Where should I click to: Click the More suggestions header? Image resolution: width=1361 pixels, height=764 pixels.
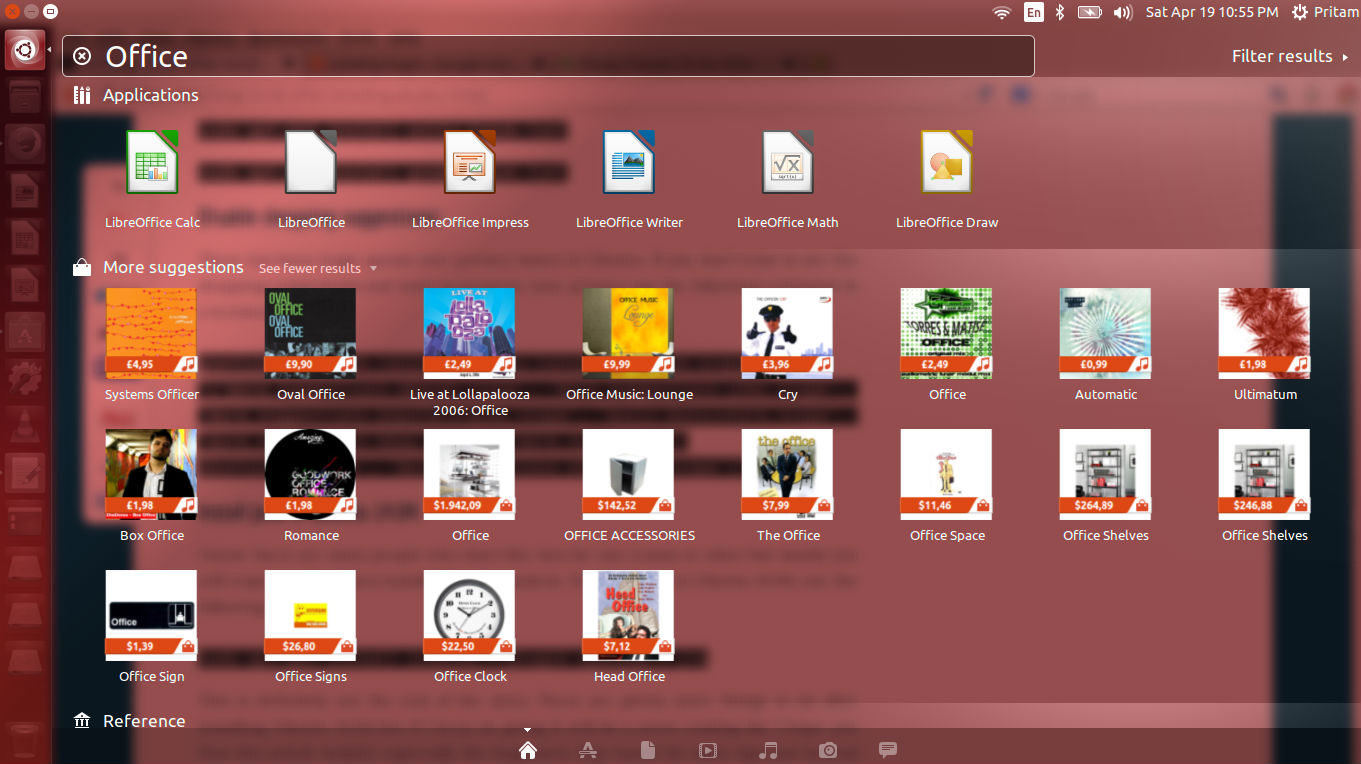coord(159,268)
